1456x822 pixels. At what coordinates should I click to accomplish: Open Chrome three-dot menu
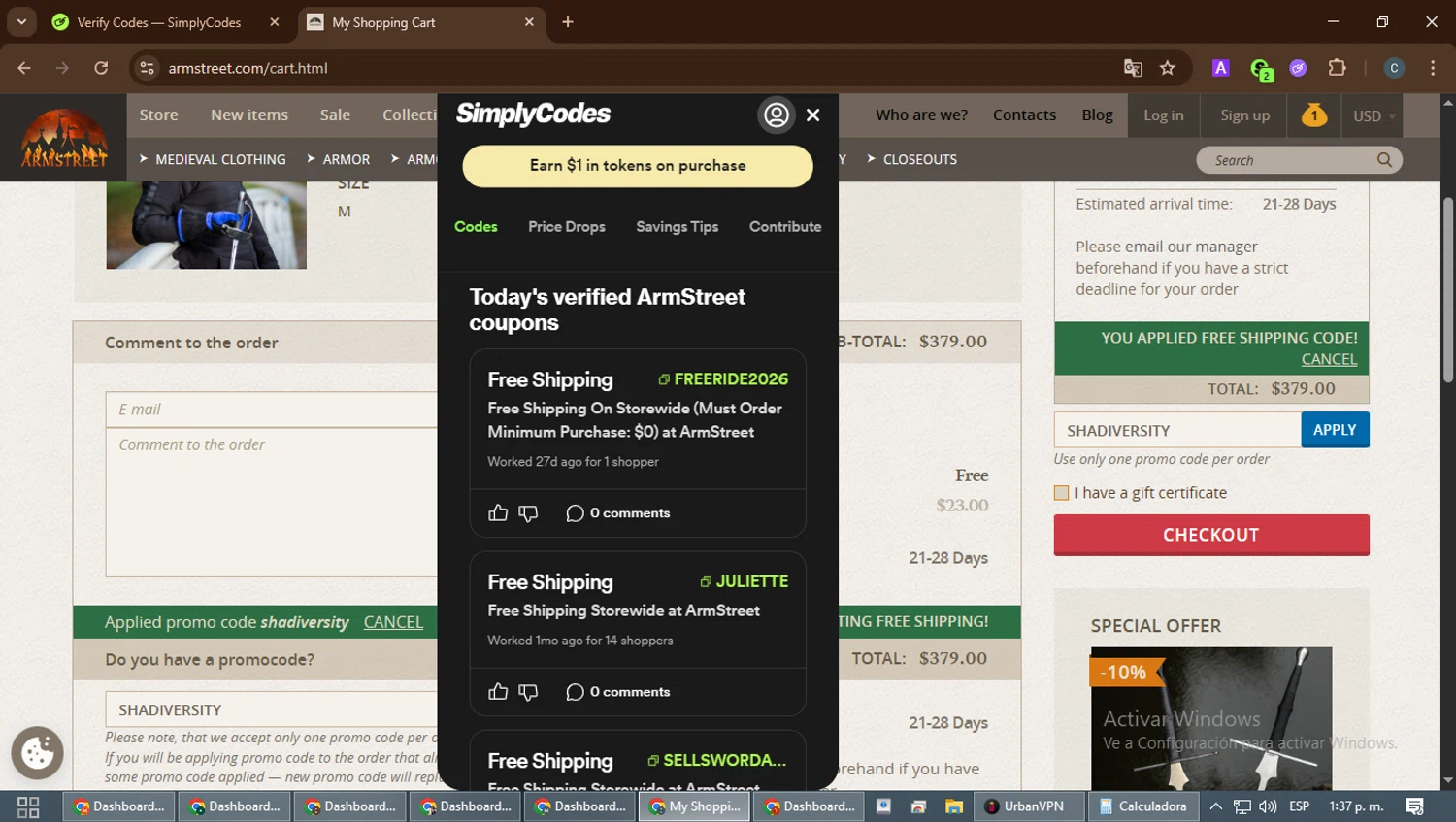tap(1433, 68)
